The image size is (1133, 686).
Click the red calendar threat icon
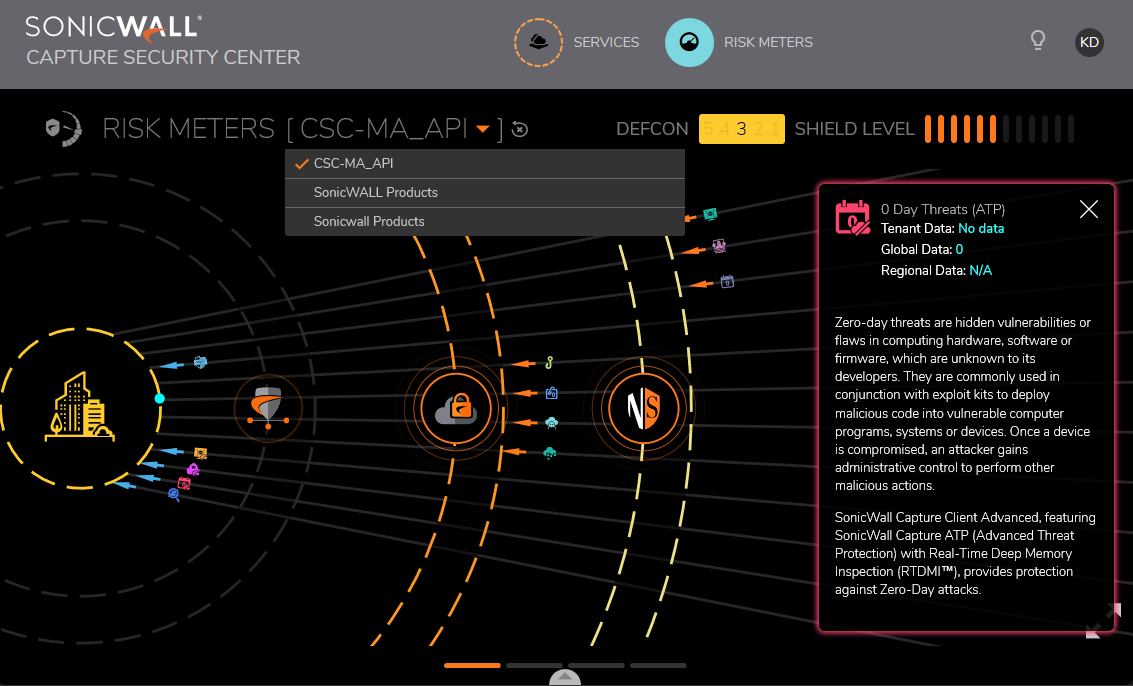pyautogui.click(x=184, y=483)
